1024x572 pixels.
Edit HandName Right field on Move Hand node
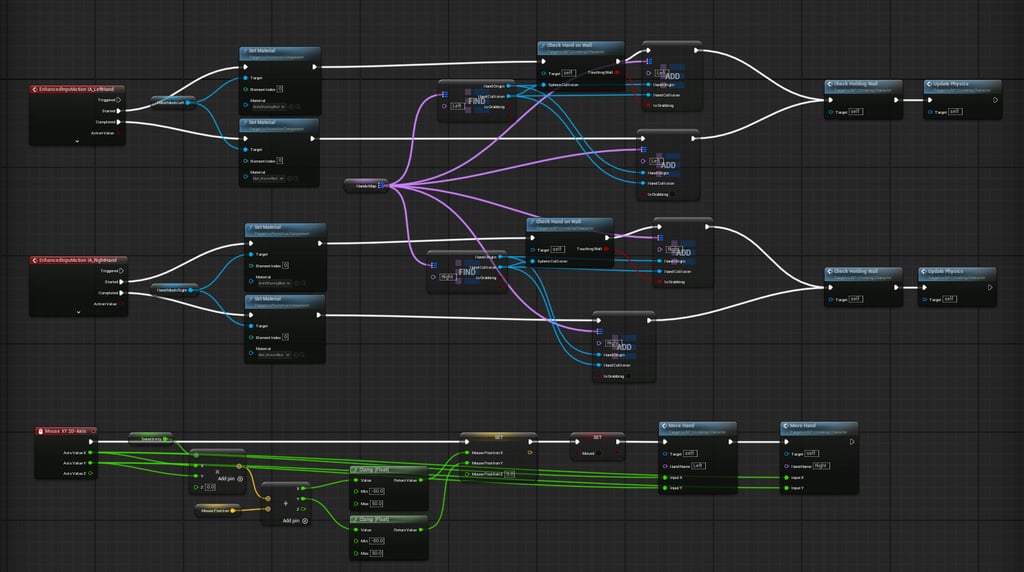click(x=821, y=466)
